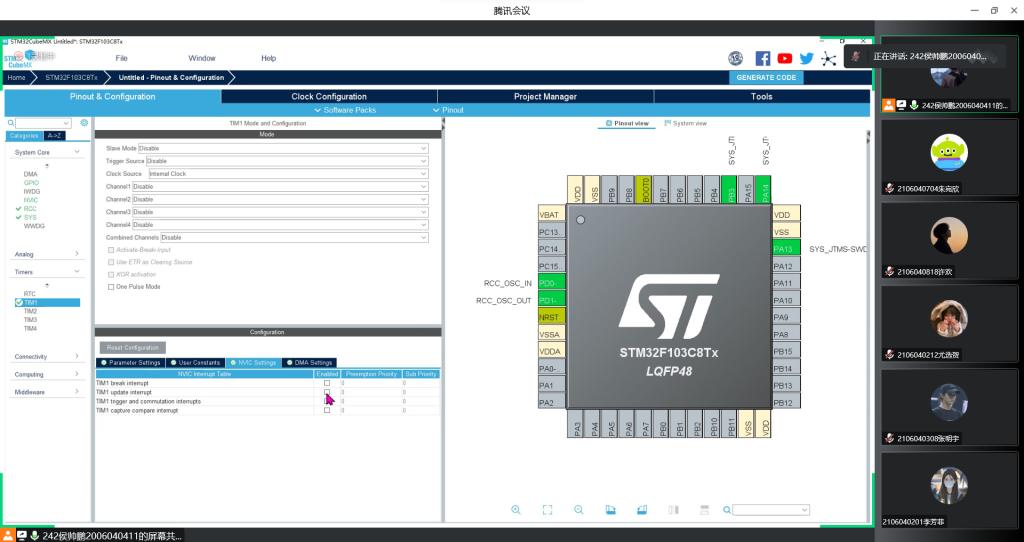Open the Clock Source dropdown
1024x542 pixels.
(288, 174)
